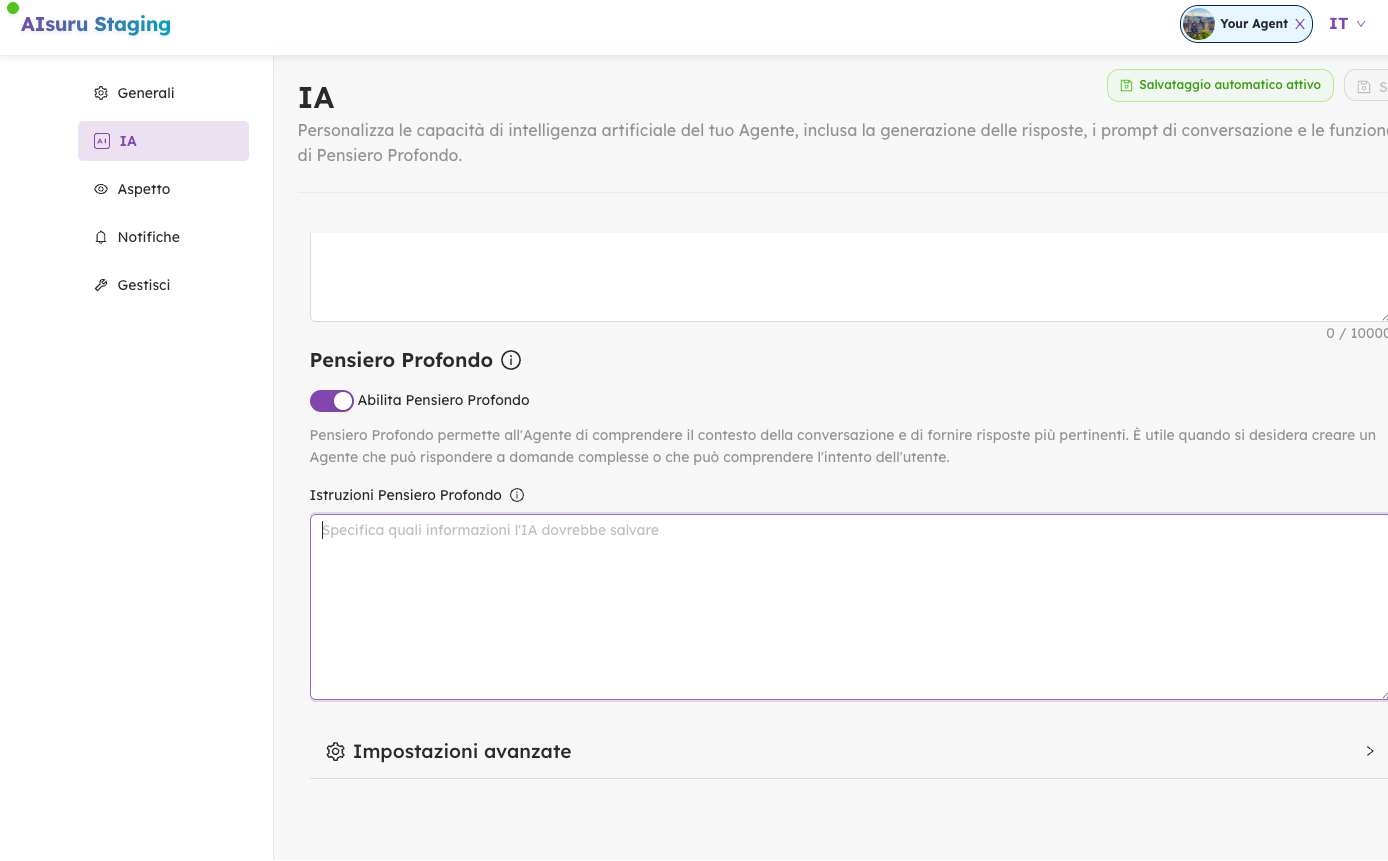This screenshot has width=1388, height=861.
Task: Click inside the upper empty text area
Action: click(x=848, y=276)
